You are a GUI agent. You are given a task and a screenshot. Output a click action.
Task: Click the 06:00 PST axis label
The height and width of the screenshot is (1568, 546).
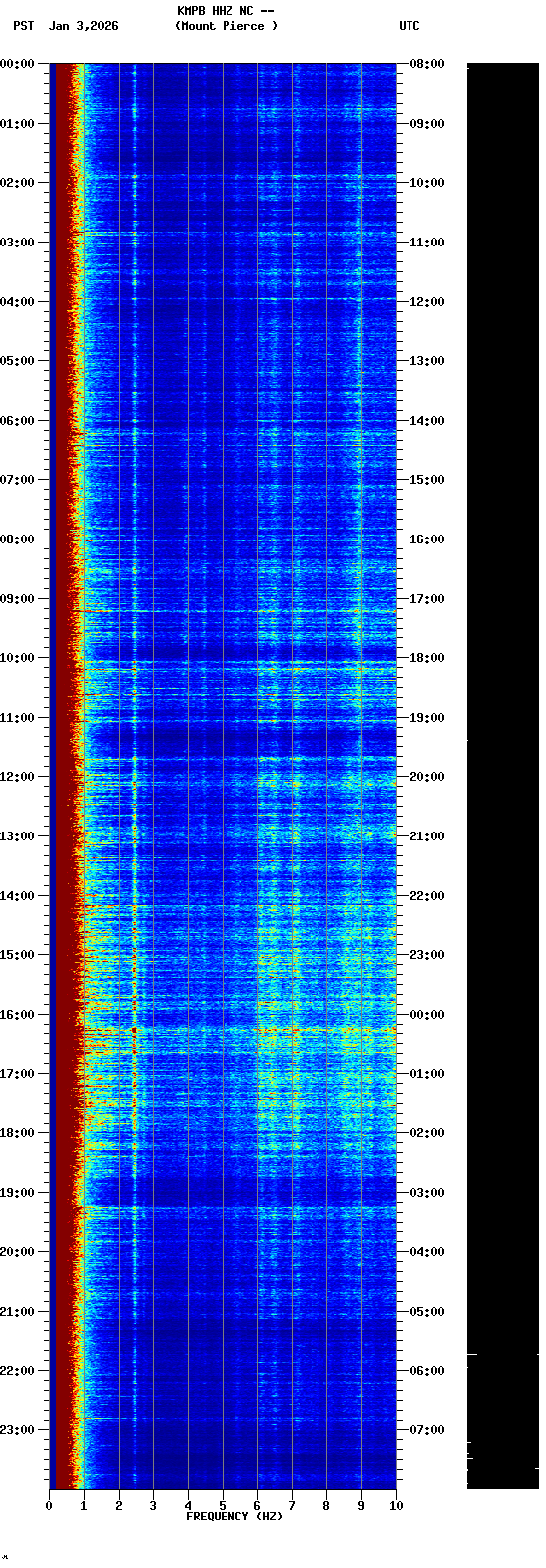[x=18, y=421]
